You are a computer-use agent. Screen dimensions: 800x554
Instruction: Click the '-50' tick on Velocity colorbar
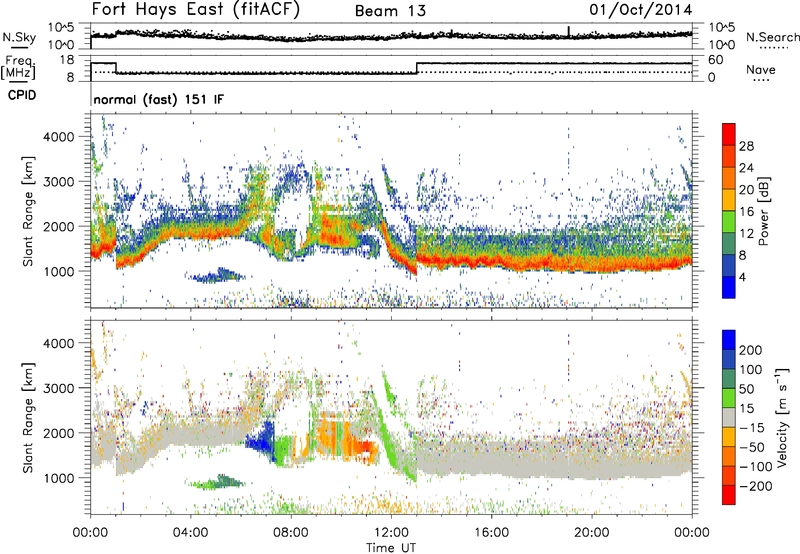pos(752,447)
